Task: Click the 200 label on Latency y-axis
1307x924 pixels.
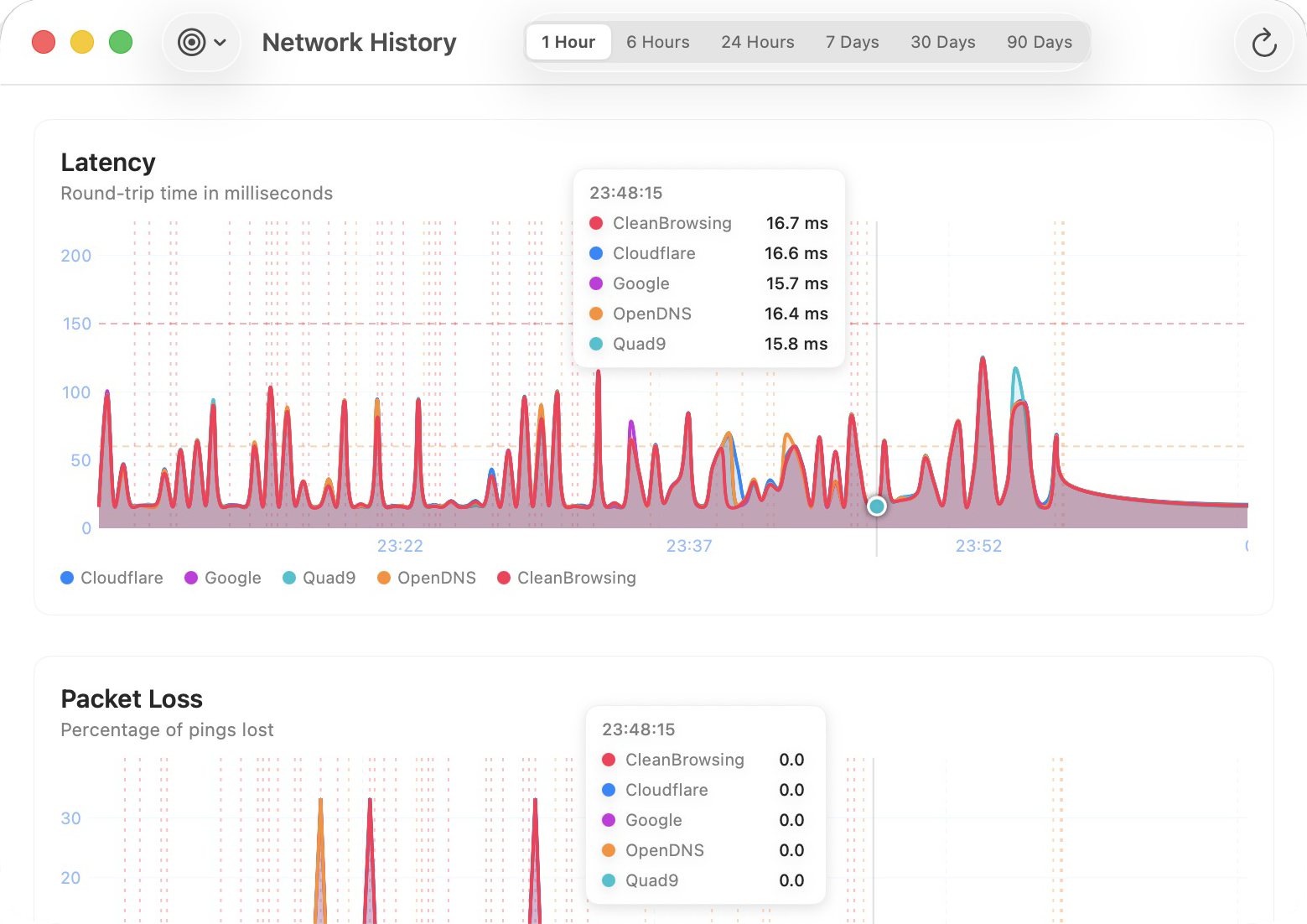Action: (76, 256)
